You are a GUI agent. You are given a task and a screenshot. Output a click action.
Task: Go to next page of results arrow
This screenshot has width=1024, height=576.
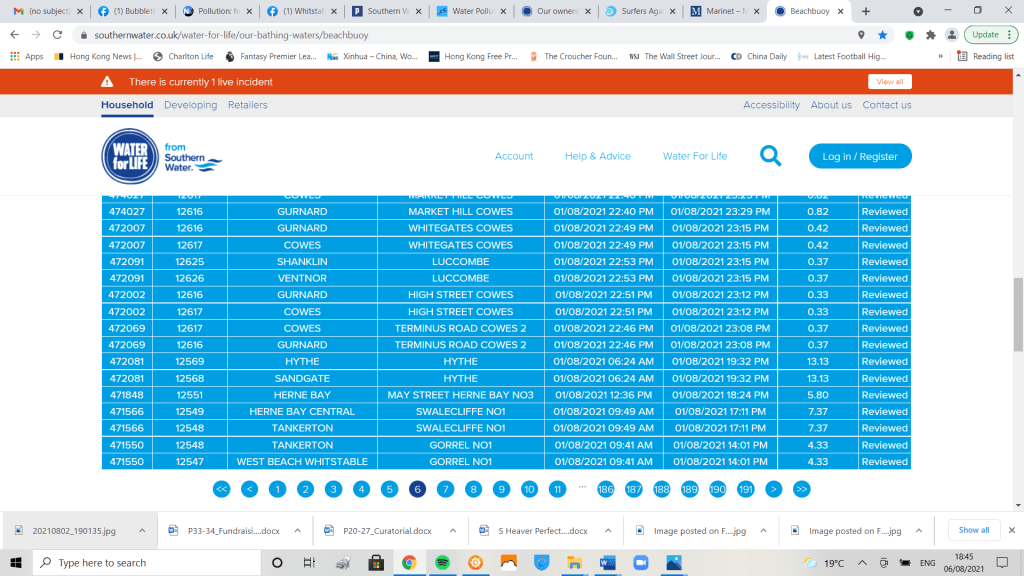[x=773, y=489]
